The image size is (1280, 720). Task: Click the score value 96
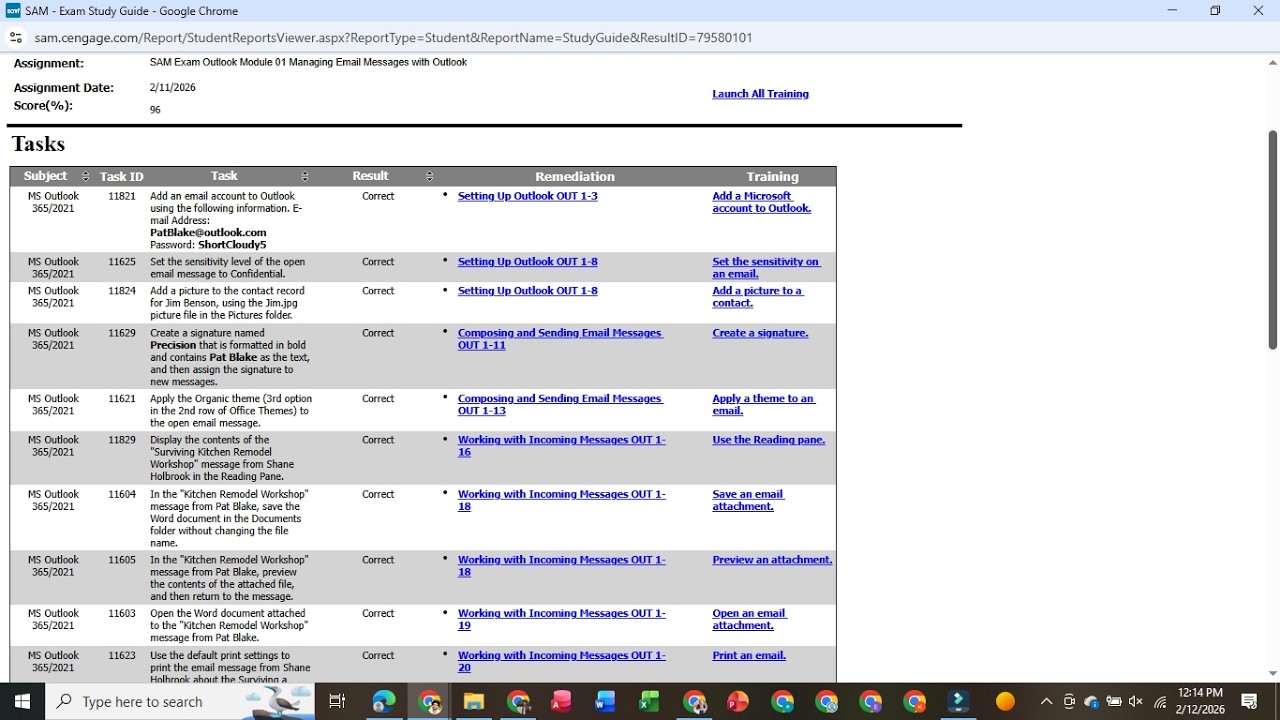[x=155, y=110]
